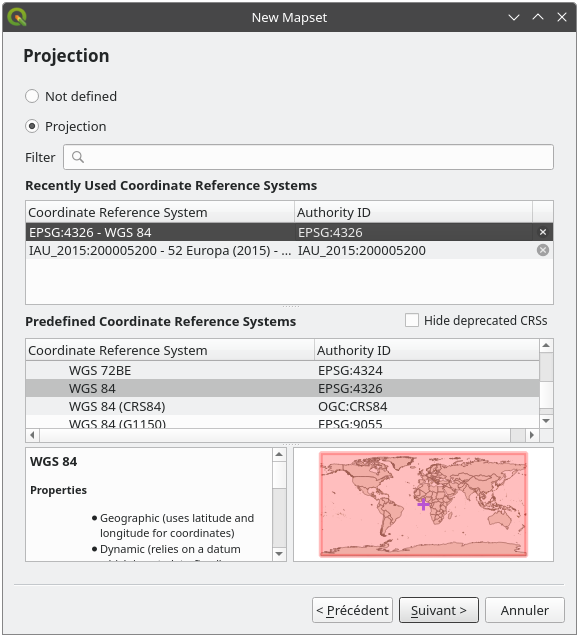579x642 pixels.
Task: Select WGS 84 (CRS84) in predefined list
Action: click(283, 407)
